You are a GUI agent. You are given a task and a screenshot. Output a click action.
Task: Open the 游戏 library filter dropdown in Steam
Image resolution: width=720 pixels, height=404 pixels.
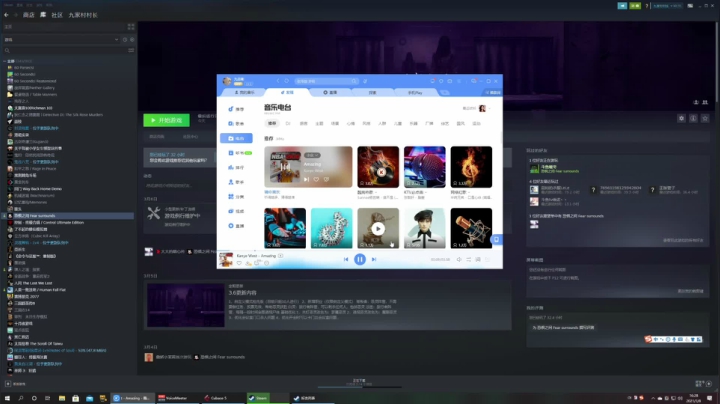[61, 39]
